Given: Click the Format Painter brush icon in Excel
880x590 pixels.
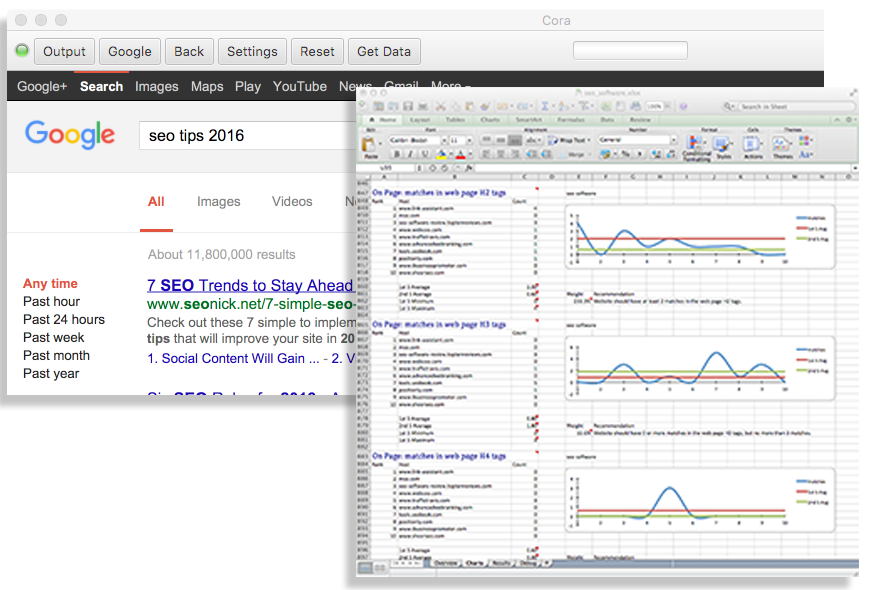Looking at the screenshot, I should pyautogui.click(x=484, y=106).
